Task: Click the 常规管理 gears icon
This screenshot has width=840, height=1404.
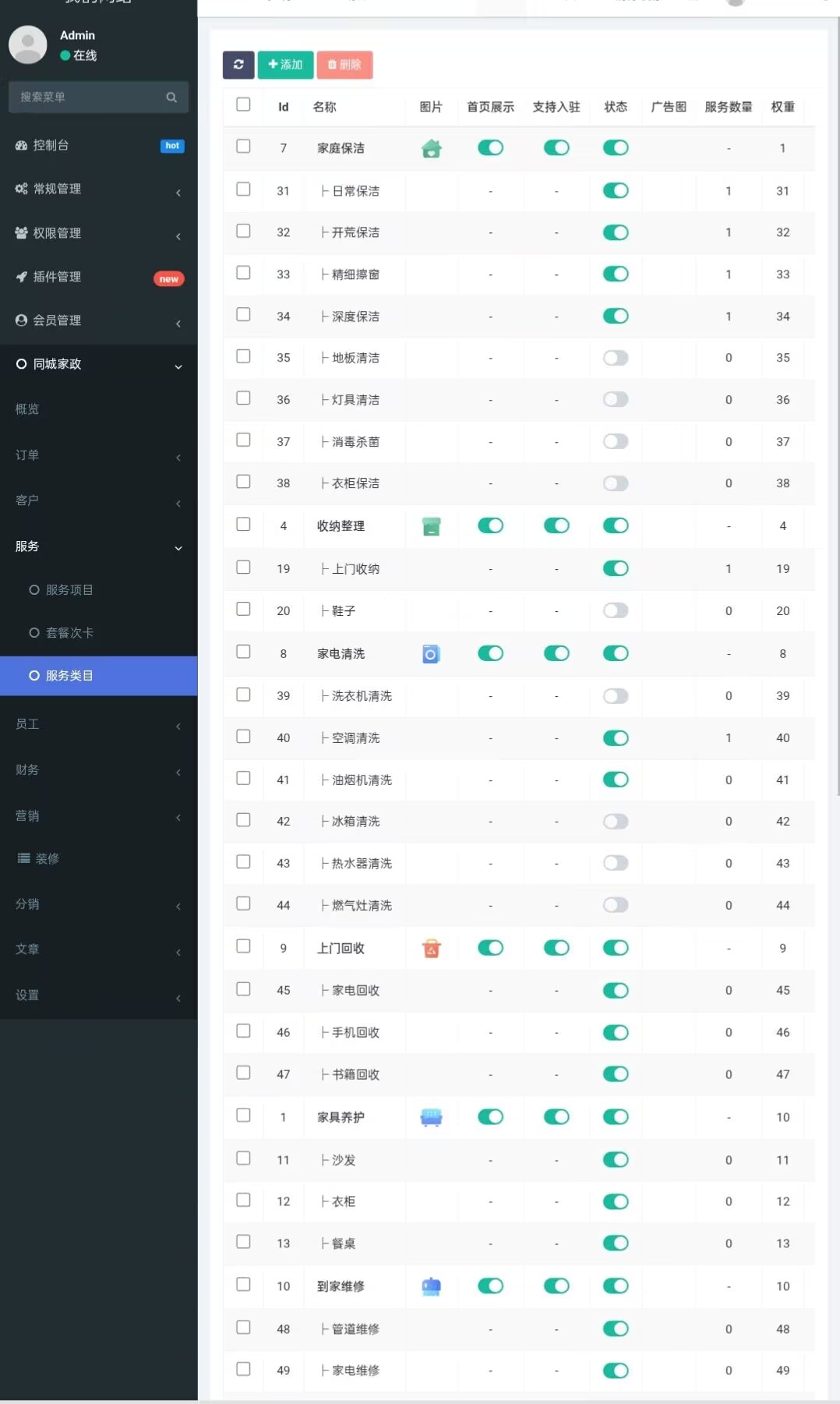Action: pos(21,189)
